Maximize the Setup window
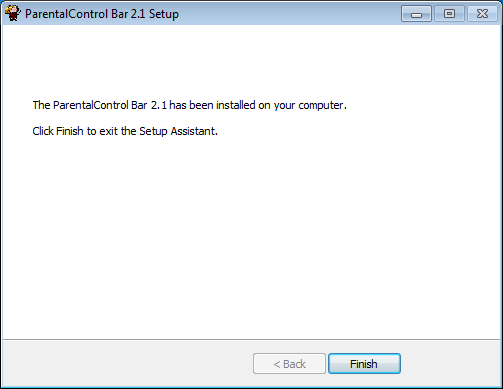Image resolution: width=503 pixels, height=389 pixels. pos(449,14)
